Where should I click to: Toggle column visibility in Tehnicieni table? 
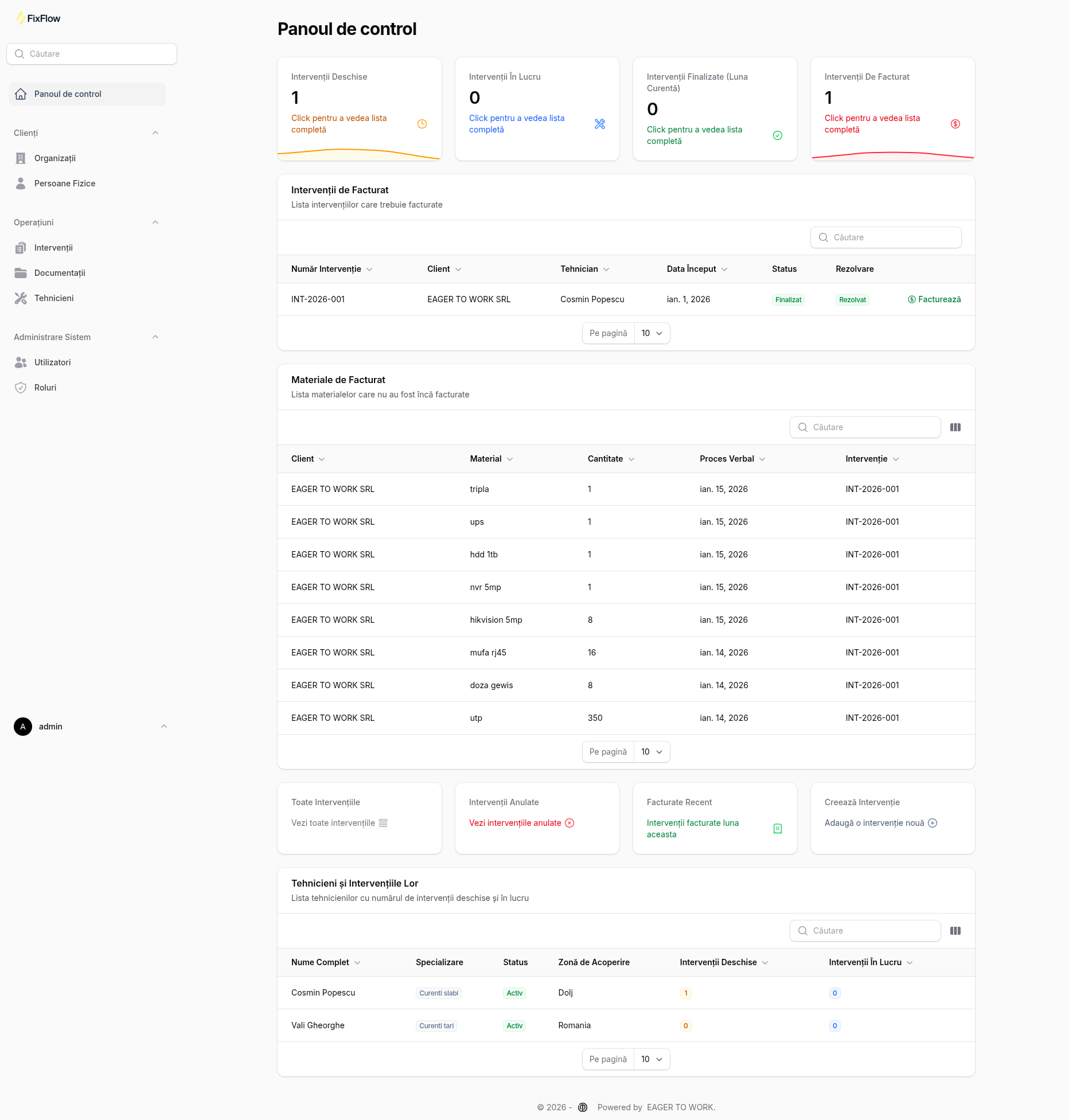(x=955, y=931)
